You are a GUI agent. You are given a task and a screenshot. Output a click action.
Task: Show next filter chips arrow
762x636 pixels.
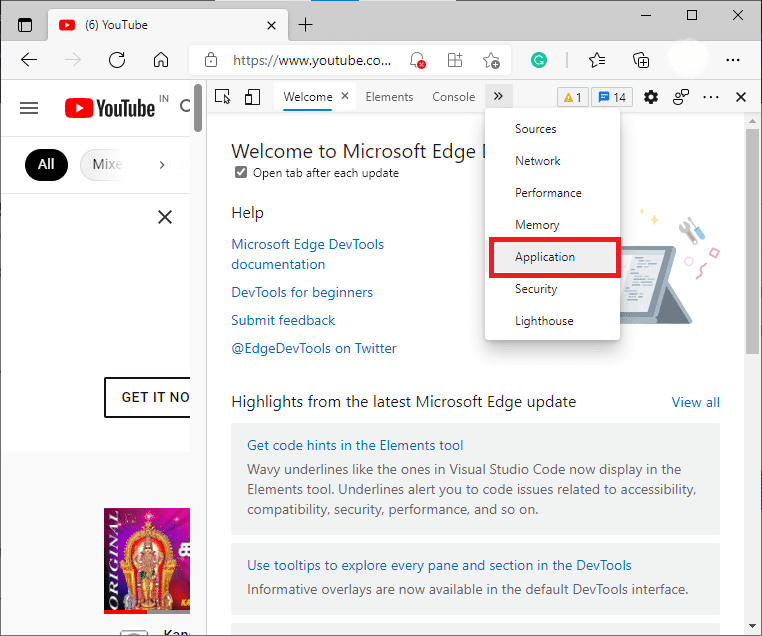click(162, 165)
